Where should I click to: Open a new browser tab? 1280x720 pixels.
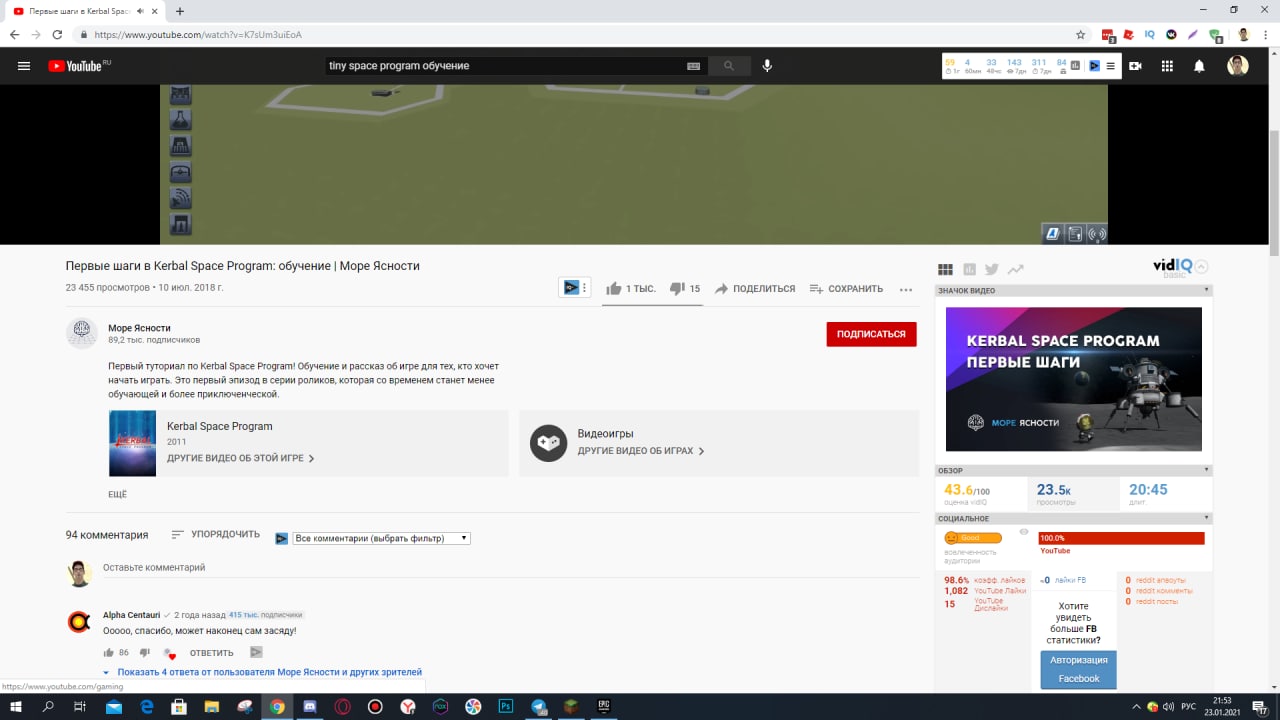pyautogui.click(x=180, y=11)
